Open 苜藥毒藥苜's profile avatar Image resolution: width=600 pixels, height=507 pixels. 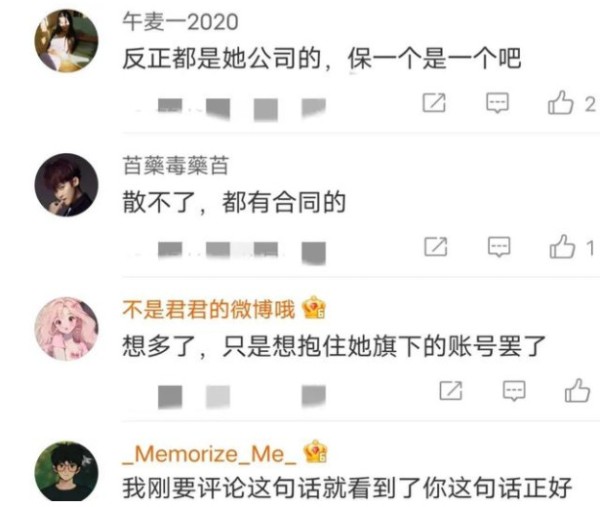67,185
